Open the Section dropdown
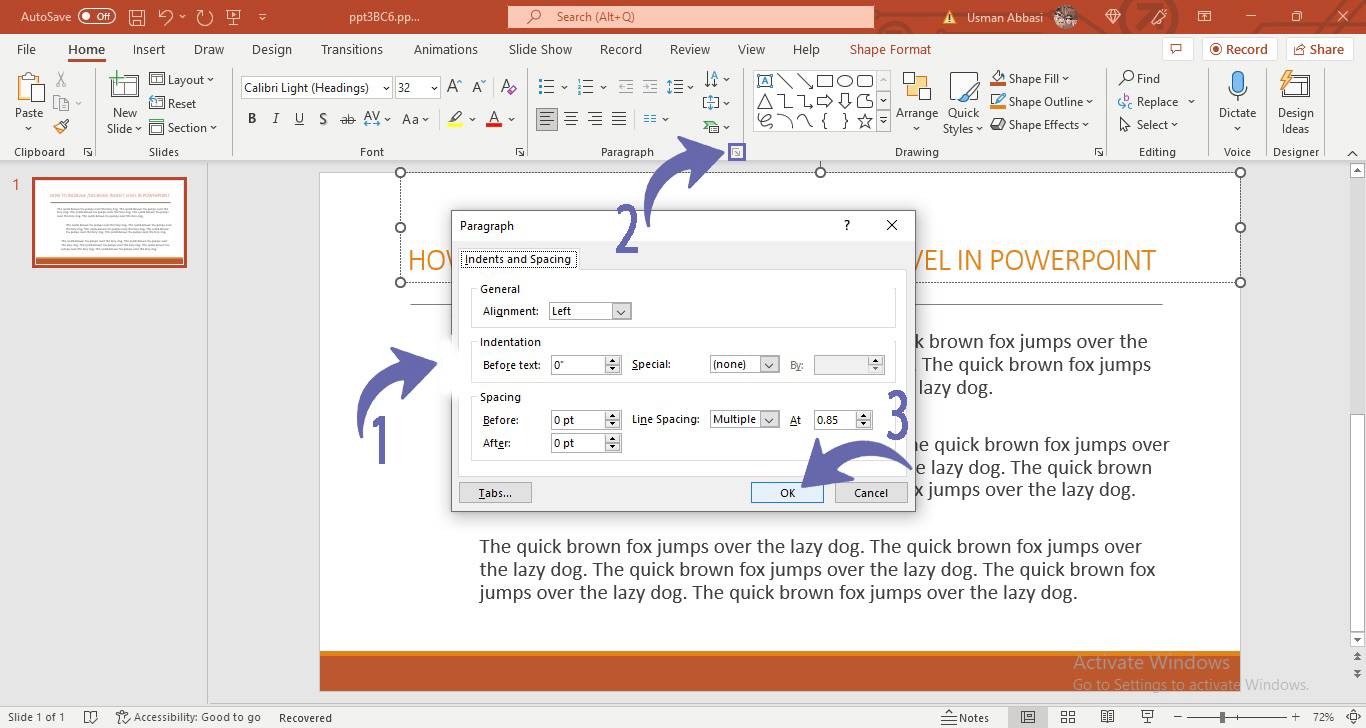 (184, 127)
